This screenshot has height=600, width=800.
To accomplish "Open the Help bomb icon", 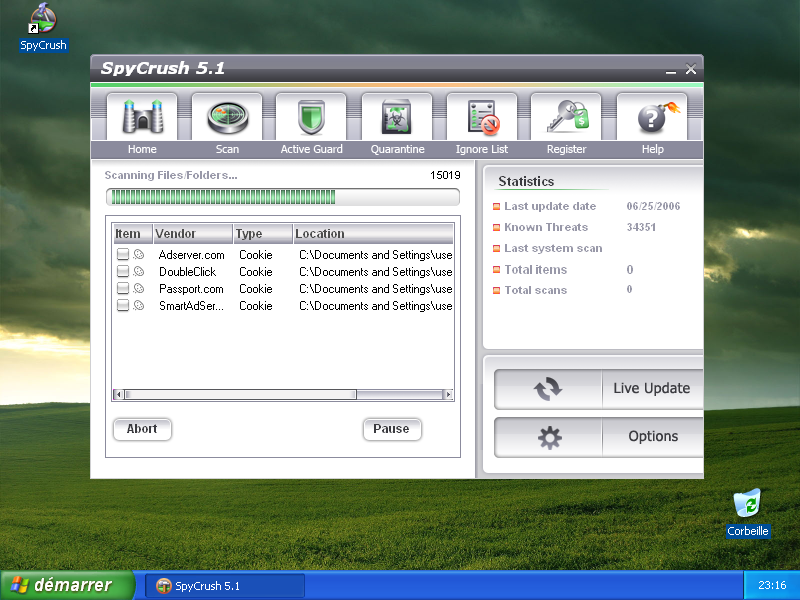I will pos(658,116).
